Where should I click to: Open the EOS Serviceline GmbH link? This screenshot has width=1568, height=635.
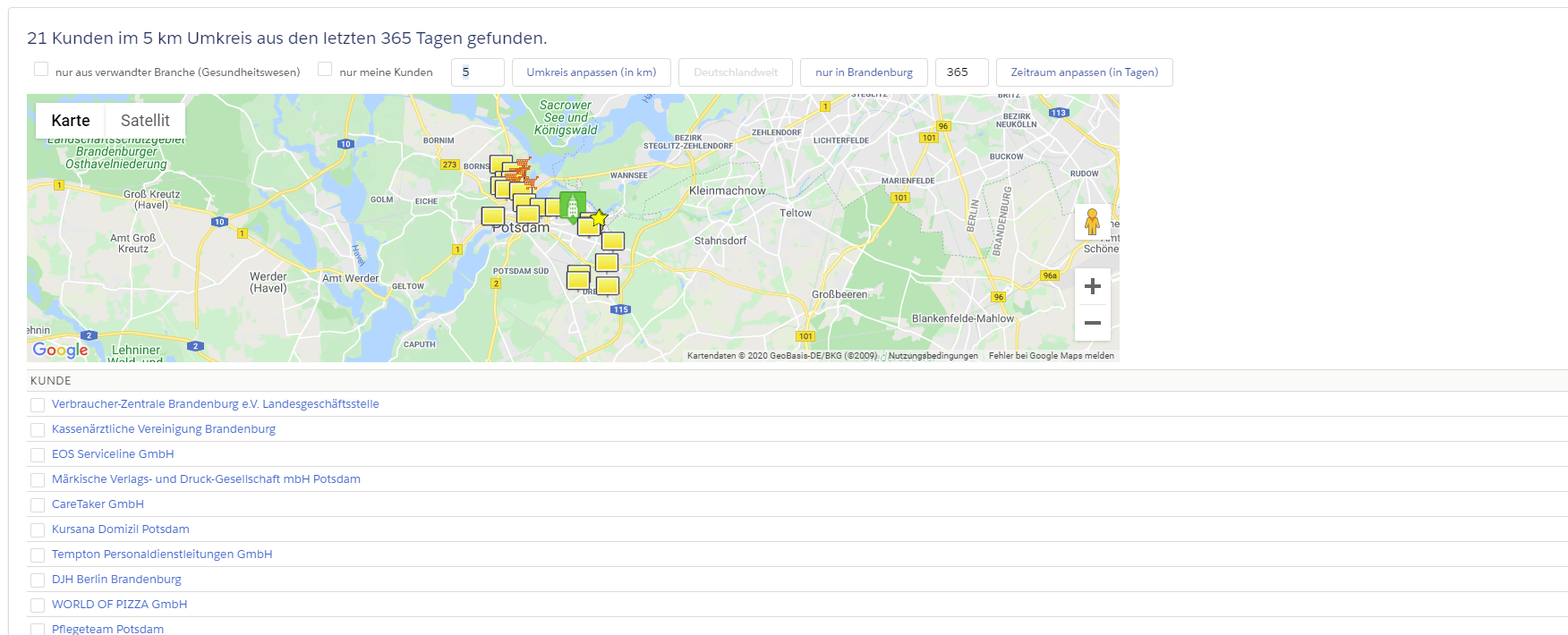[x=113, y=454]
